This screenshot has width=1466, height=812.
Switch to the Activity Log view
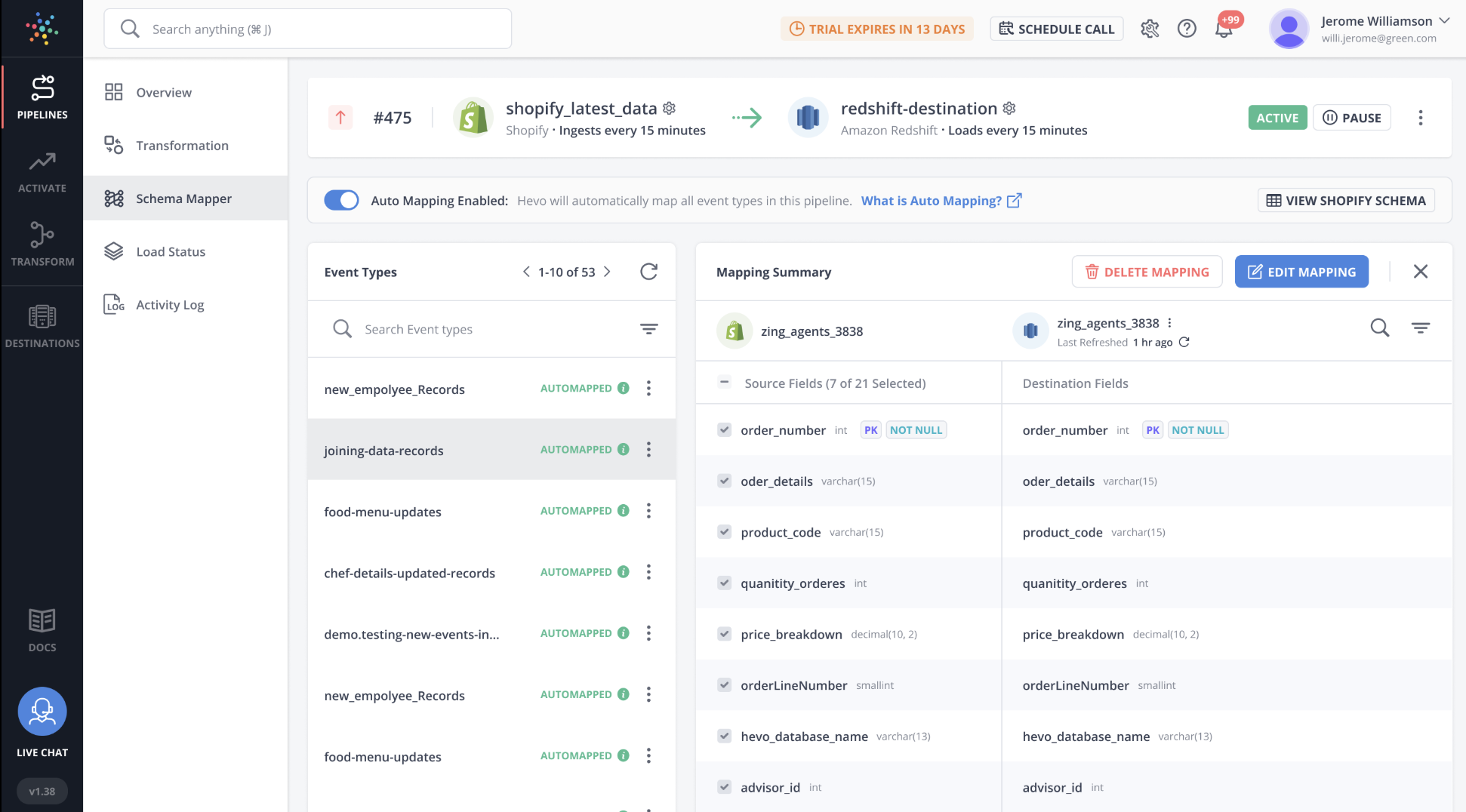click(169, 304)
